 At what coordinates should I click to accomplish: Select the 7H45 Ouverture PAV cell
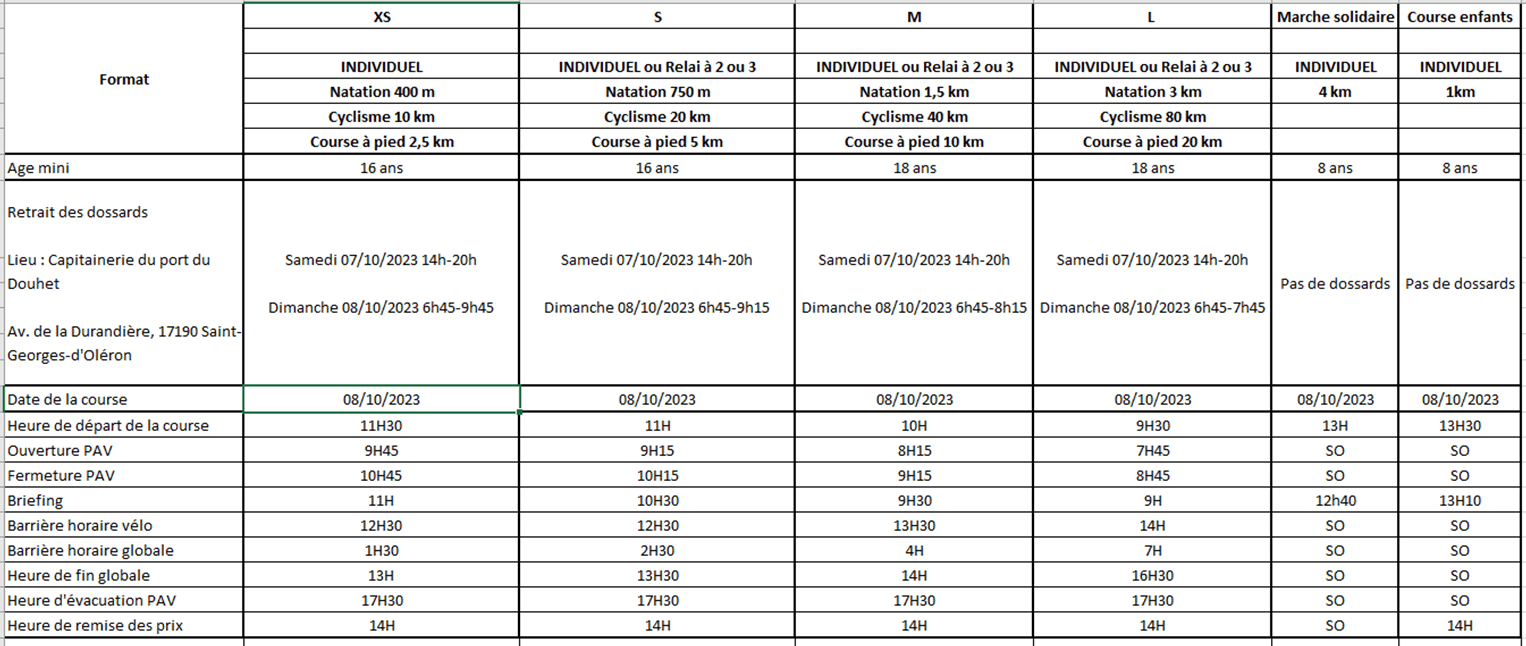pos(1152,450)
